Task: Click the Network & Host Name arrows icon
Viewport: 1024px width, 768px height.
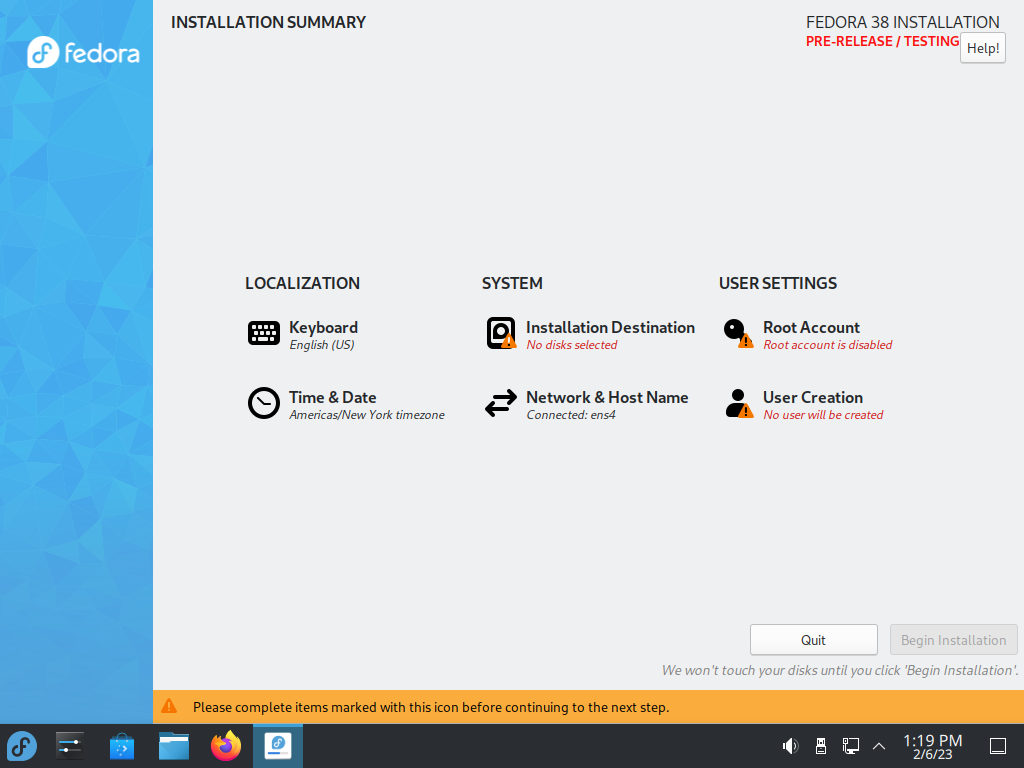Action: 501,403
